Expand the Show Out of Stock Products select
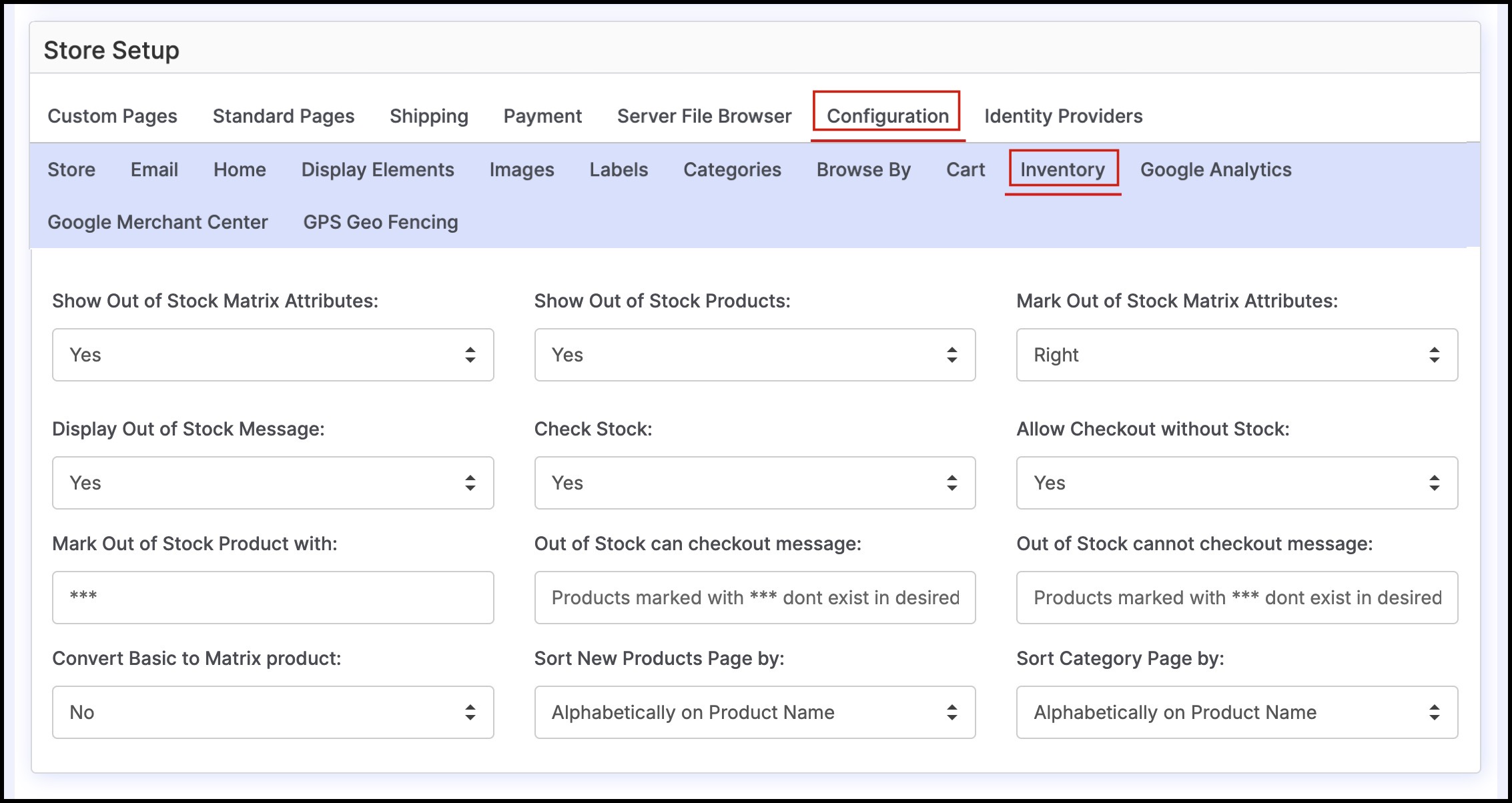This screenshot has width=1512, height=803. [755, 355]
